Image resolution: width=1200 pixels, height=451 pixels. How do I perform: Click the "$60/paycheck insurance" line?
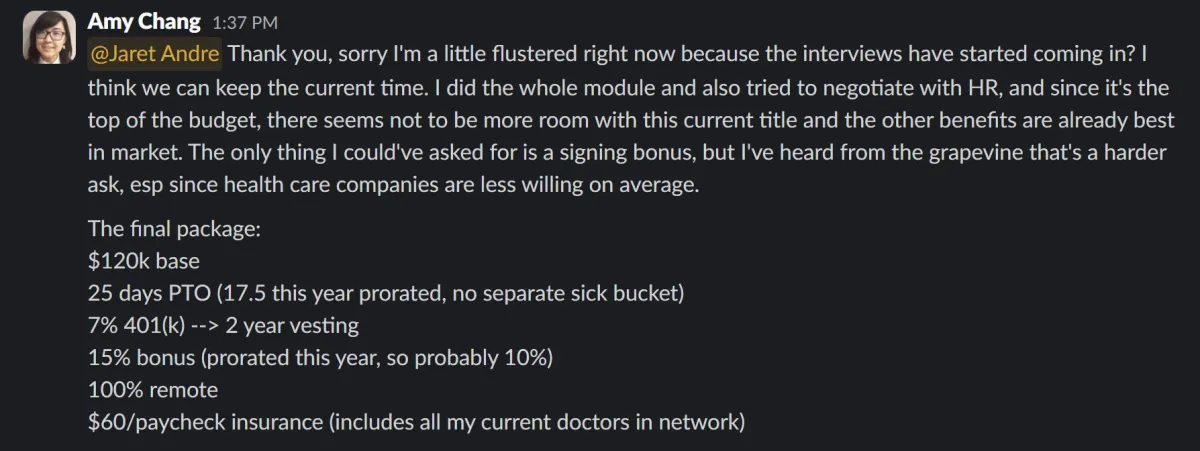pyautogui.click(x=416, y=421)
